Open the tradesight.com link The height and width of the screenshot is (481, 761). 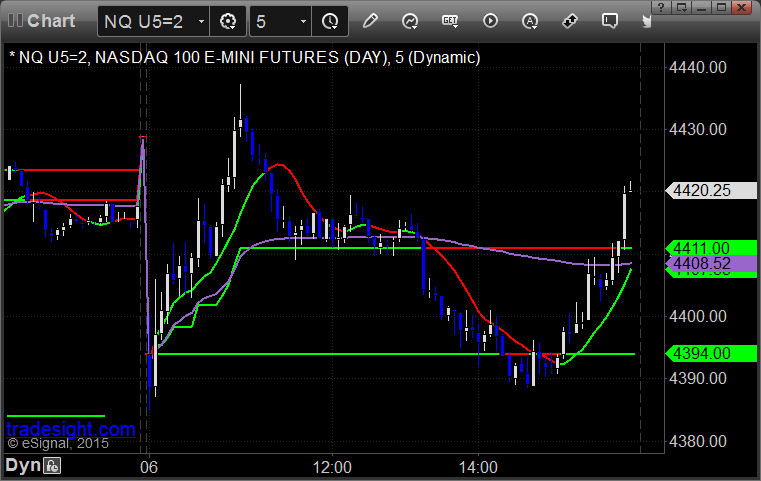click(71, 430)
